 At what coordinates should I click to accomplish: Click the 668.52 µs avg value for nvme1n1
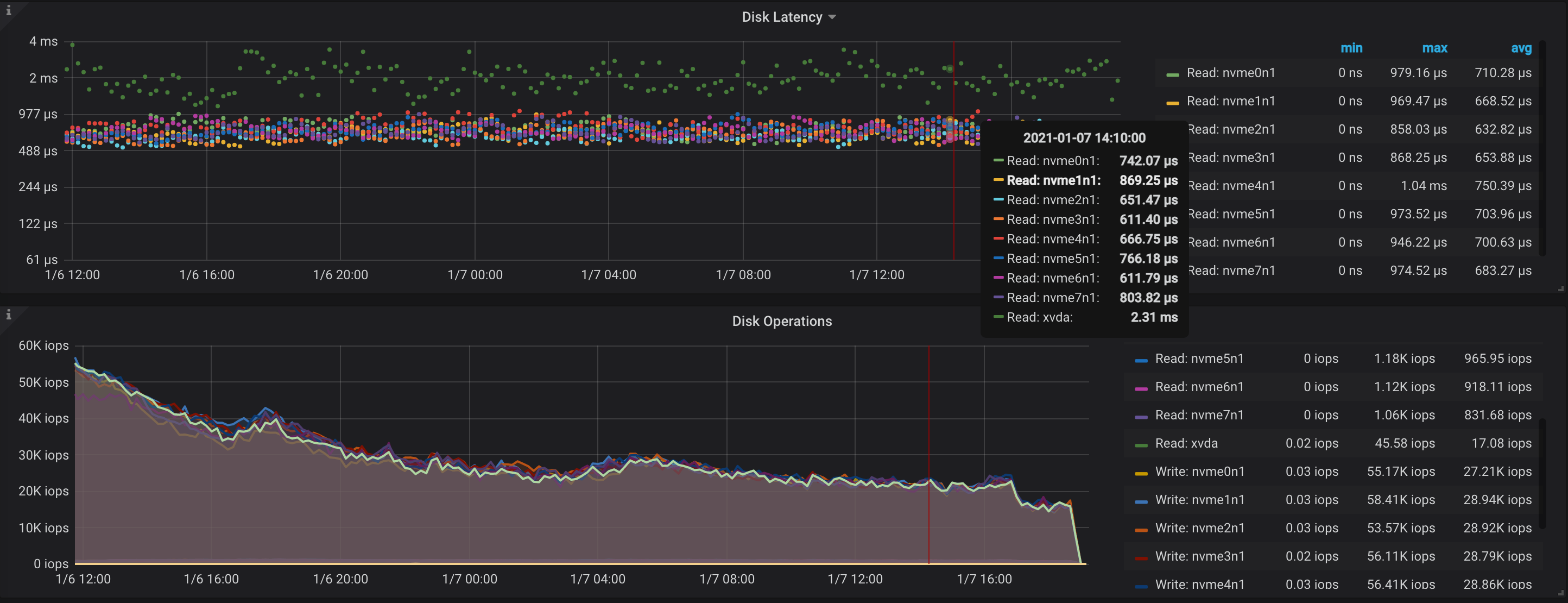pos(1503,101)
